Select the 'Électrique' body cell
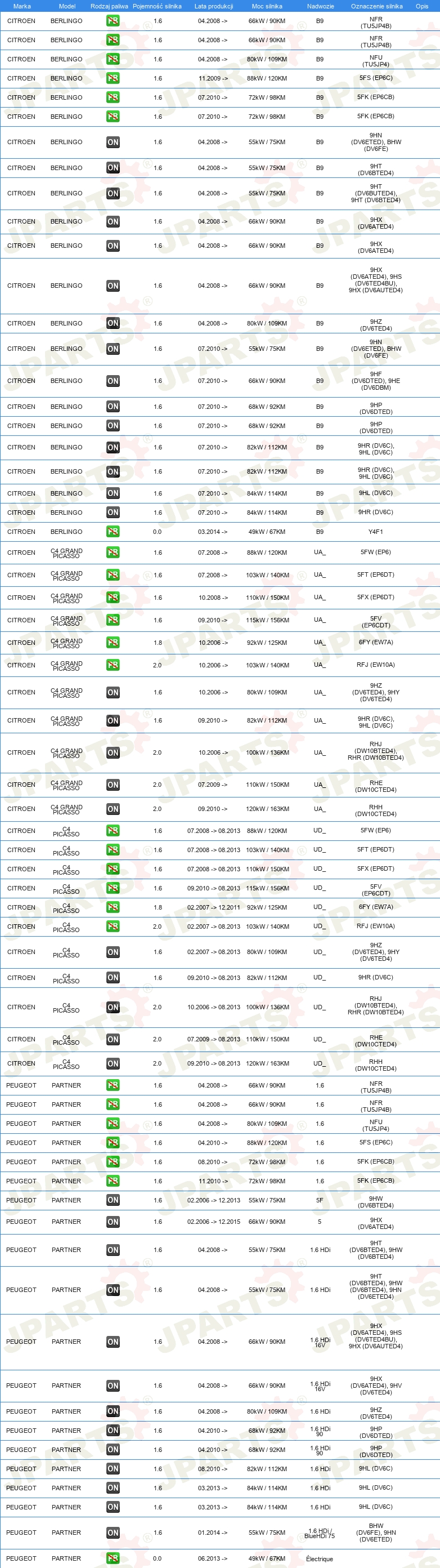 [320, 1559]
